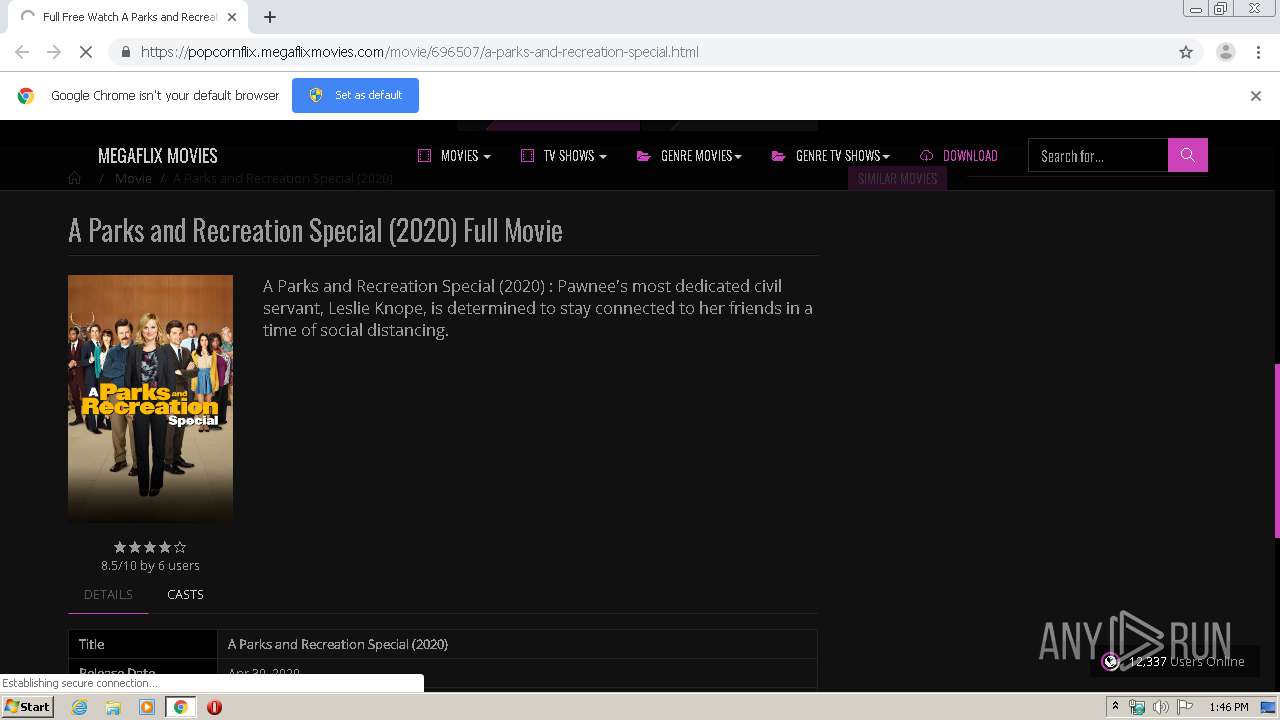The image size is (1280, 720).
Task: Open Chrome user profile icon
Action: 1225,52
